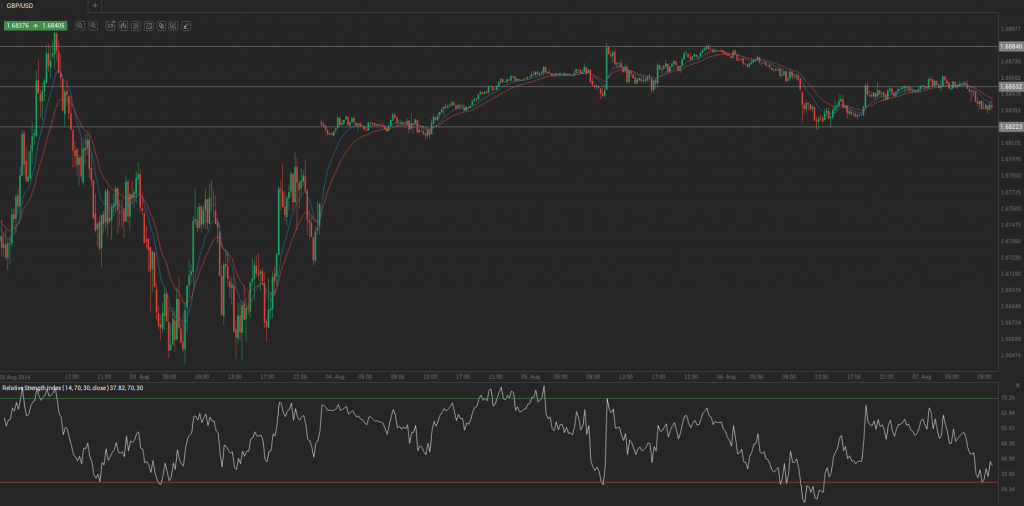
Task: Click the 70.26 RSI scale value
Action: click(x=1007, y=398)
